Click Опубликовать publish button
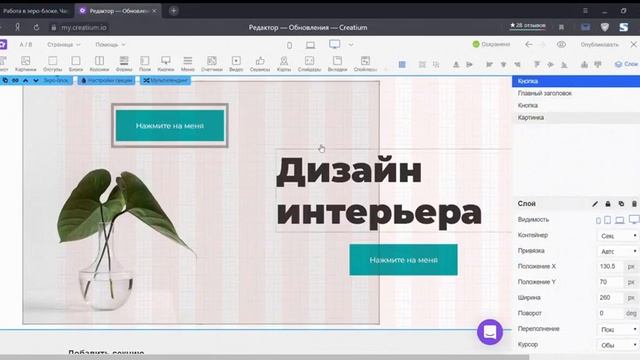The height and width of the screenshot is (360, 640). (600, 44)
